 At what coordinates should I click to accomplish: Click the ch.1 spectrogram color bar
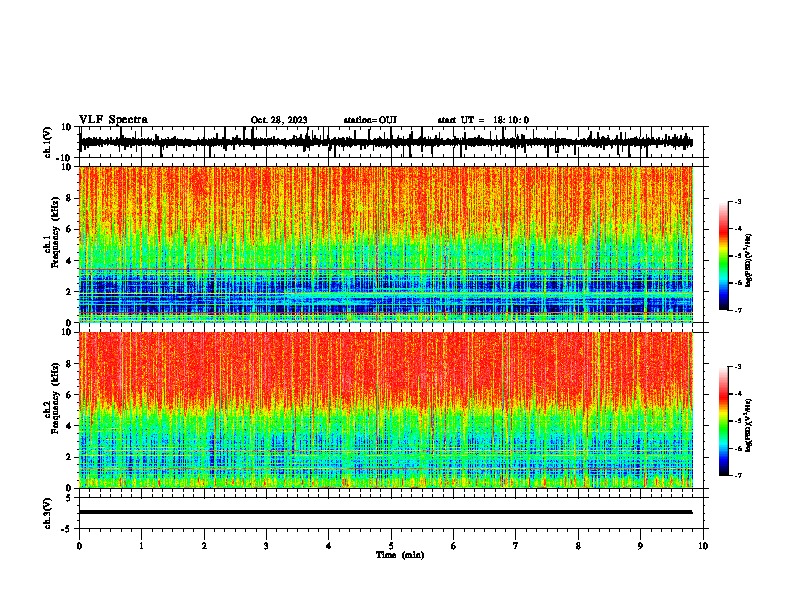click(x=723, y=256)
